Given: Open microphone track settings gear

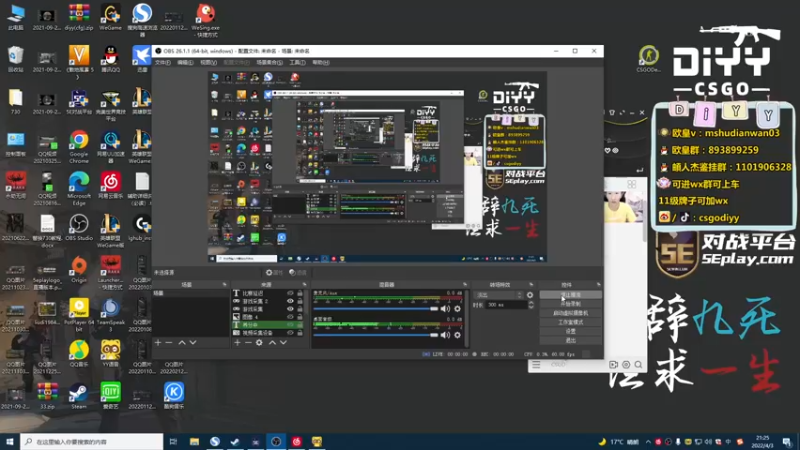Looking at the screenshot, I should click(458, 309).
